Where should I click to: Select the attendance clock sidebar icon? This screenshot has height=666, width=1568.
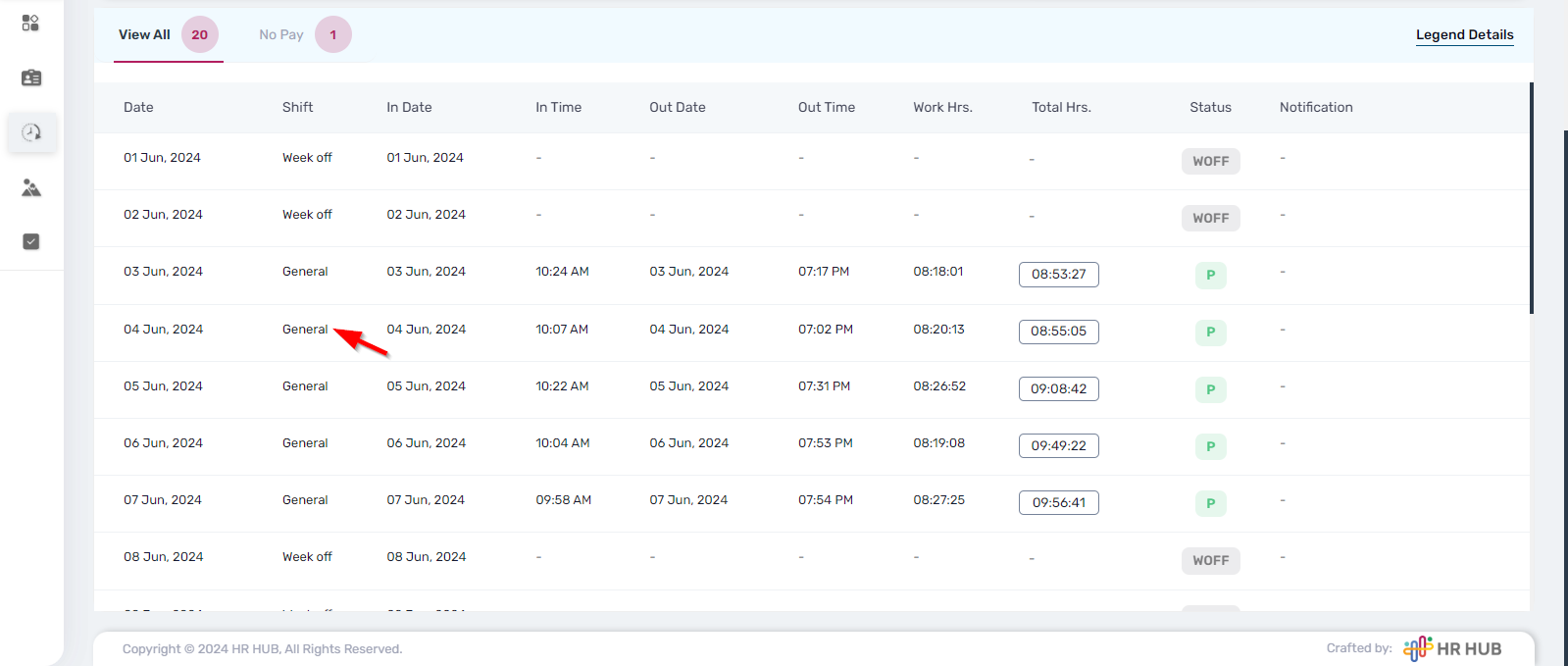[31, 132]
